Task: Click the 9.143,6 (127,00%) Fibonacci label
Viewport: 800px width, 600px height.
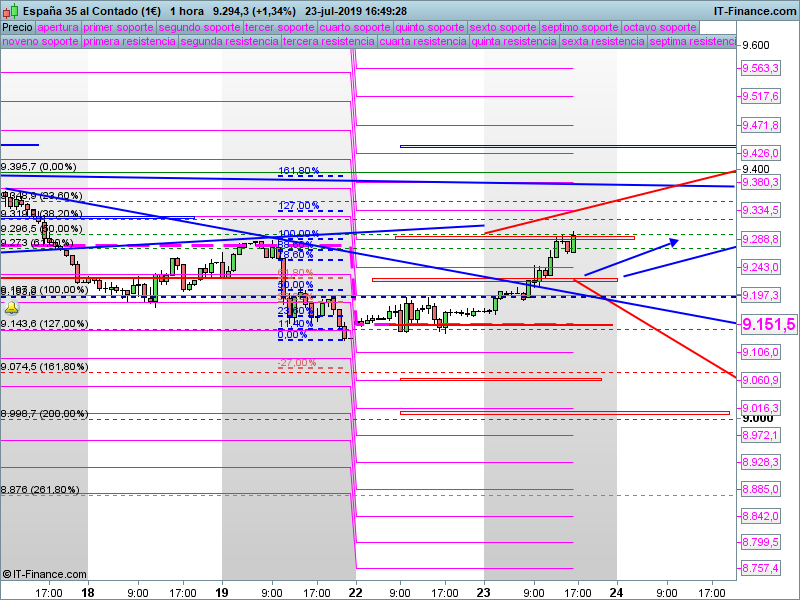Action: pyautogui.click(x=44, y=324)
